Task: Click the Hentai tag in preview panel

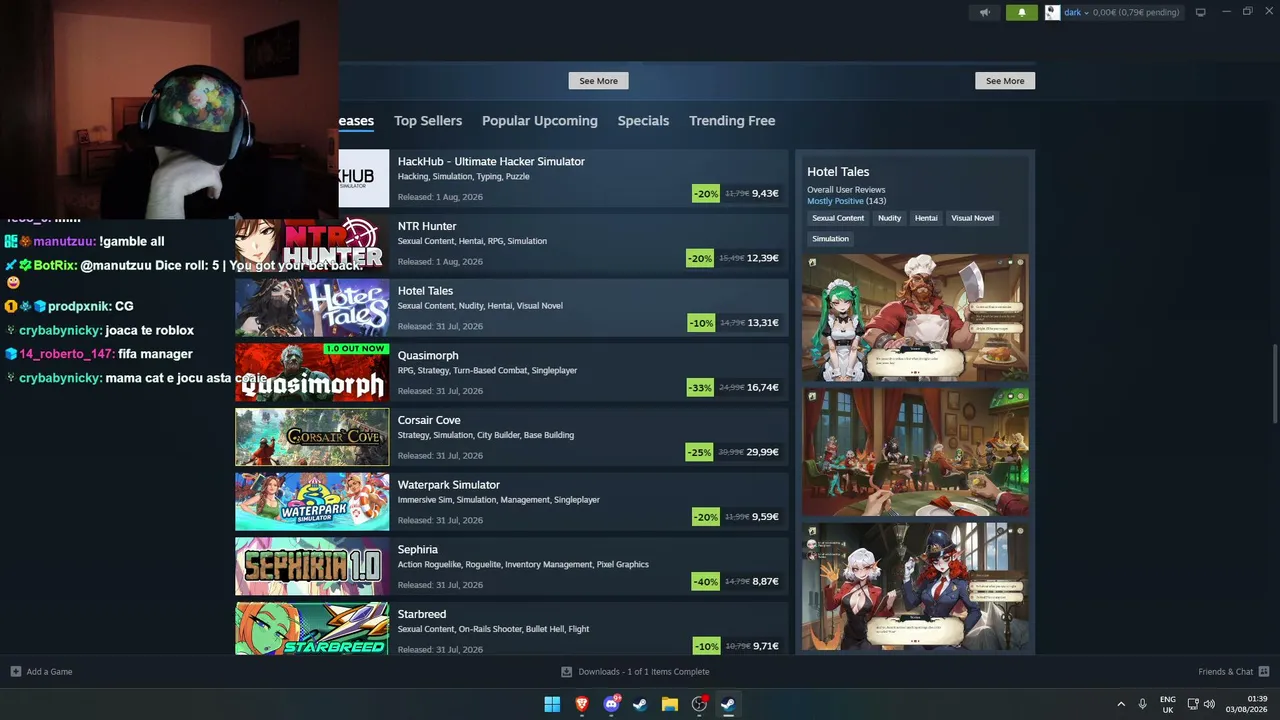Action: coord(926,218)
